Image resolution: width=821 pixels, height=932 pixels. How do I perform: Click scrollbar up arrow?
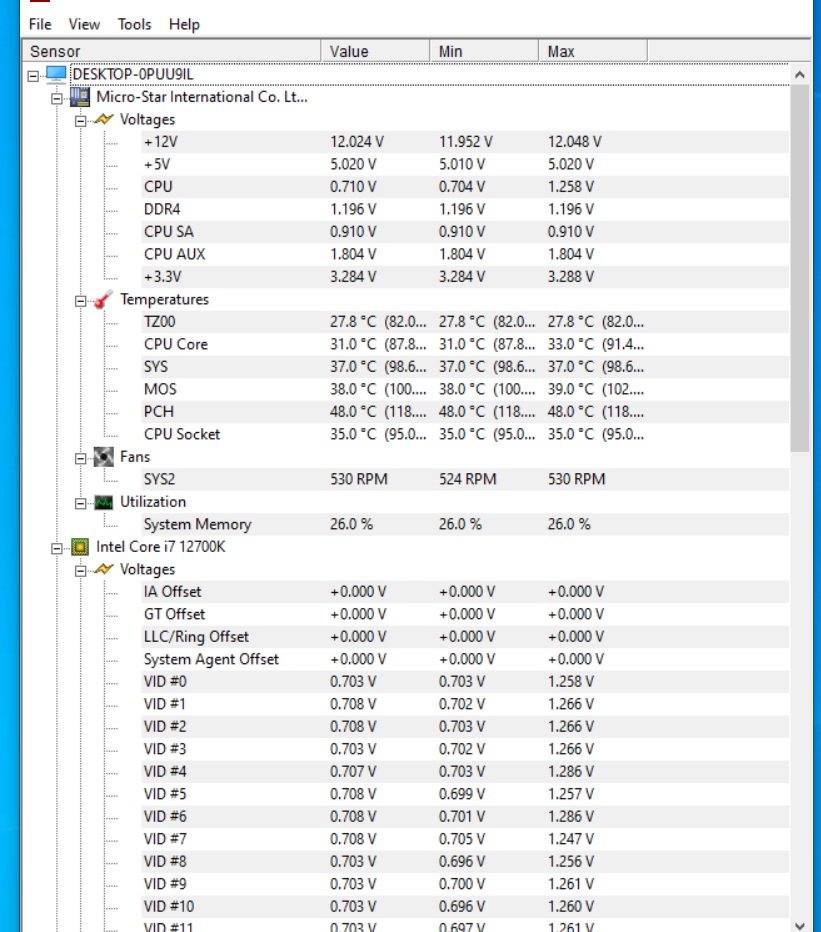tap(800, 74)
